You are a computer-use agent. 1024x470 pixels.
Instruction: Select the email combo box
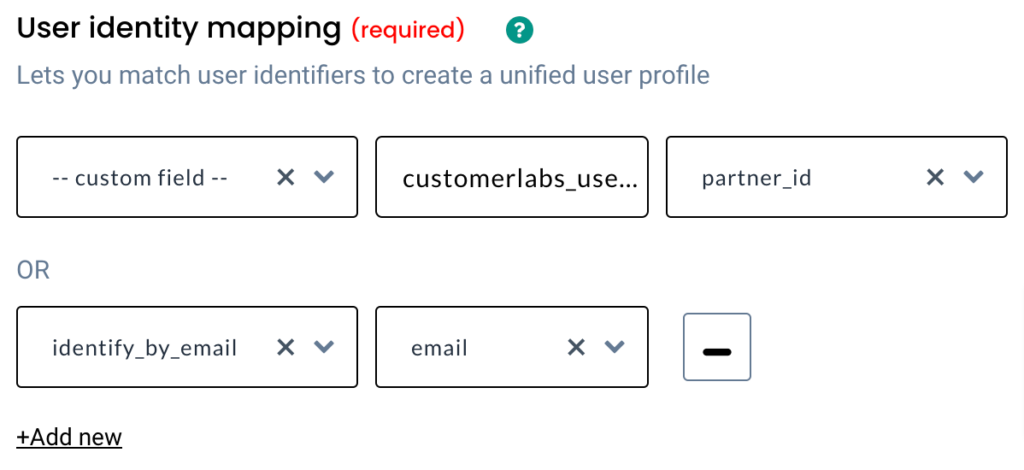(512, 347)
